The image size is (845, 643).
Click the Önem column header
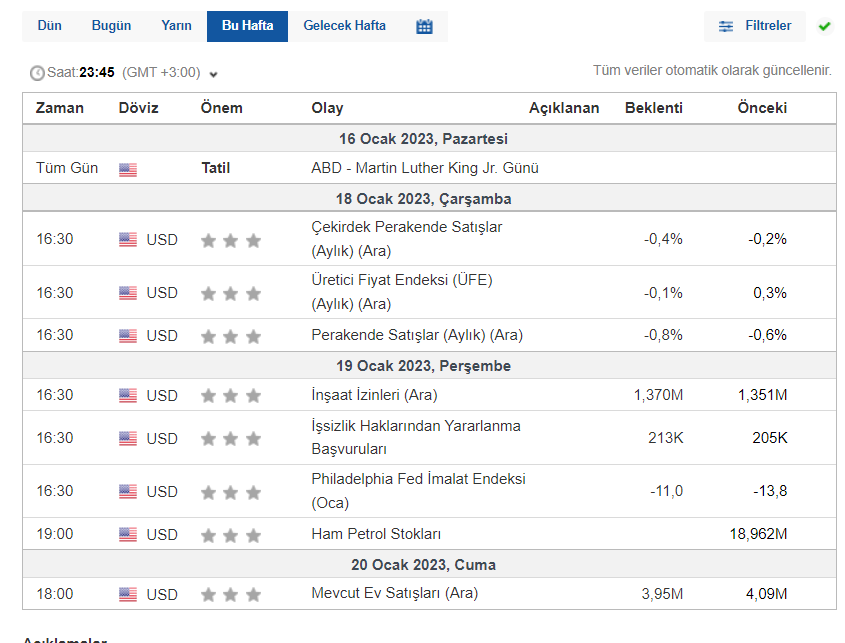(221, 108)
